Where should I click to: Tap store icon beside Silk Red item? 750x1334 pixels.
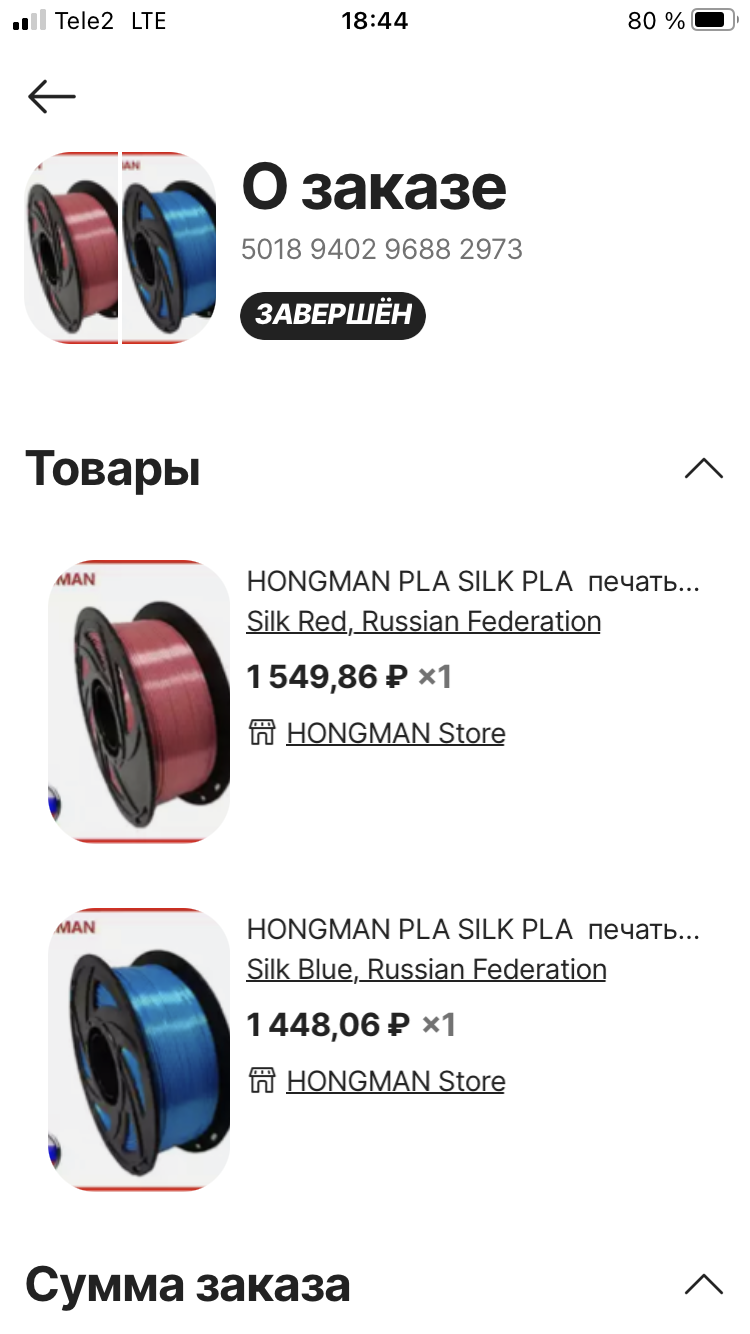[x=261, y=733]
